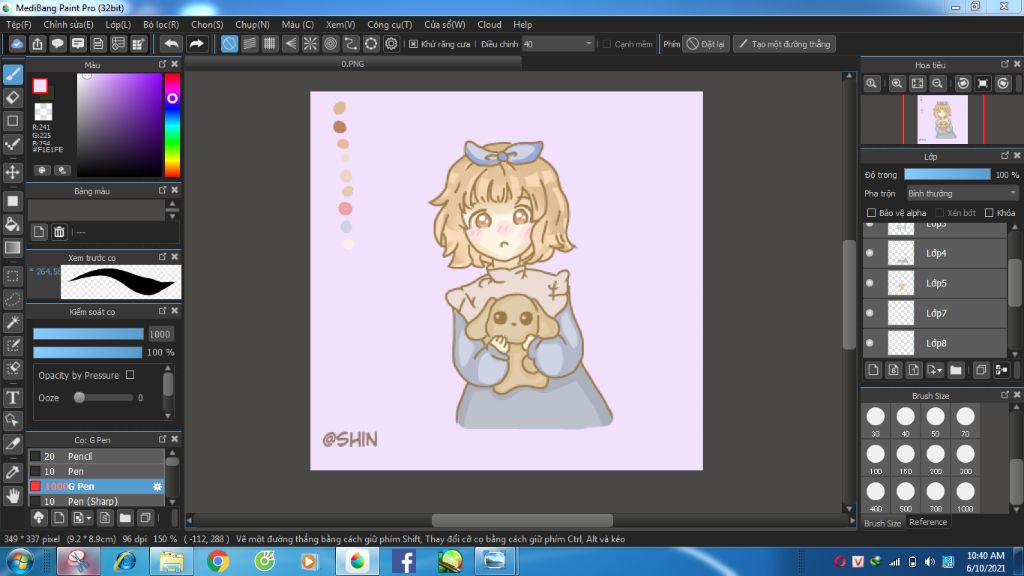Open the Điều chỉnh correction dropdown
1024x576 pixels.
tap(557, 44)
